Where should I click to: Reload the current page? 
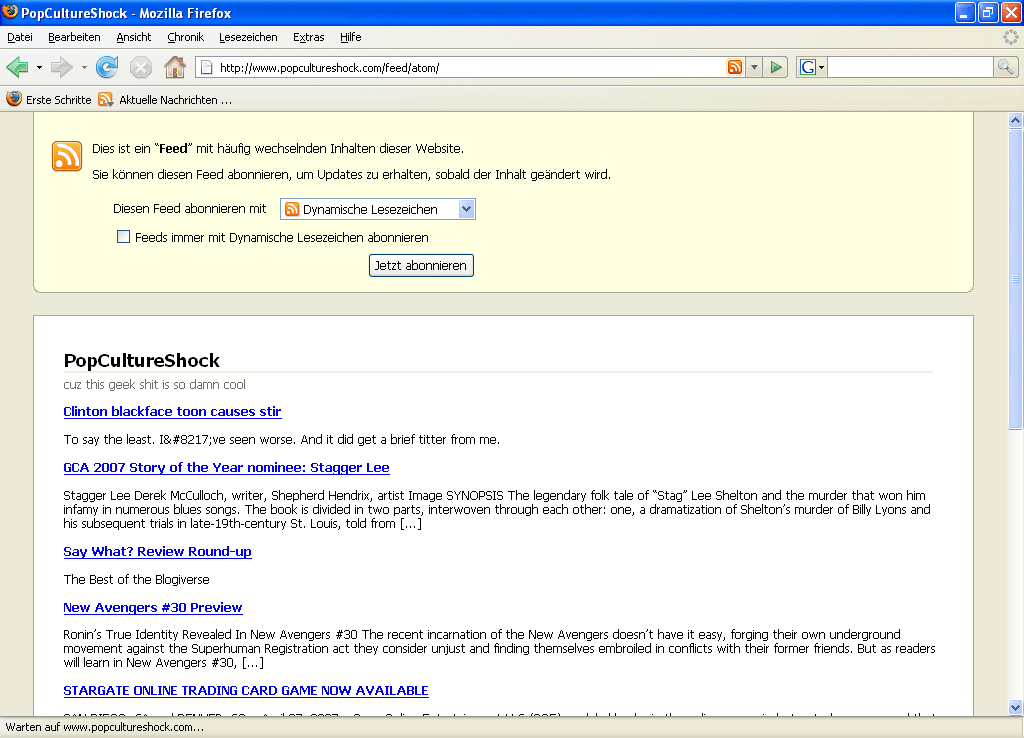tap(107, 67)
